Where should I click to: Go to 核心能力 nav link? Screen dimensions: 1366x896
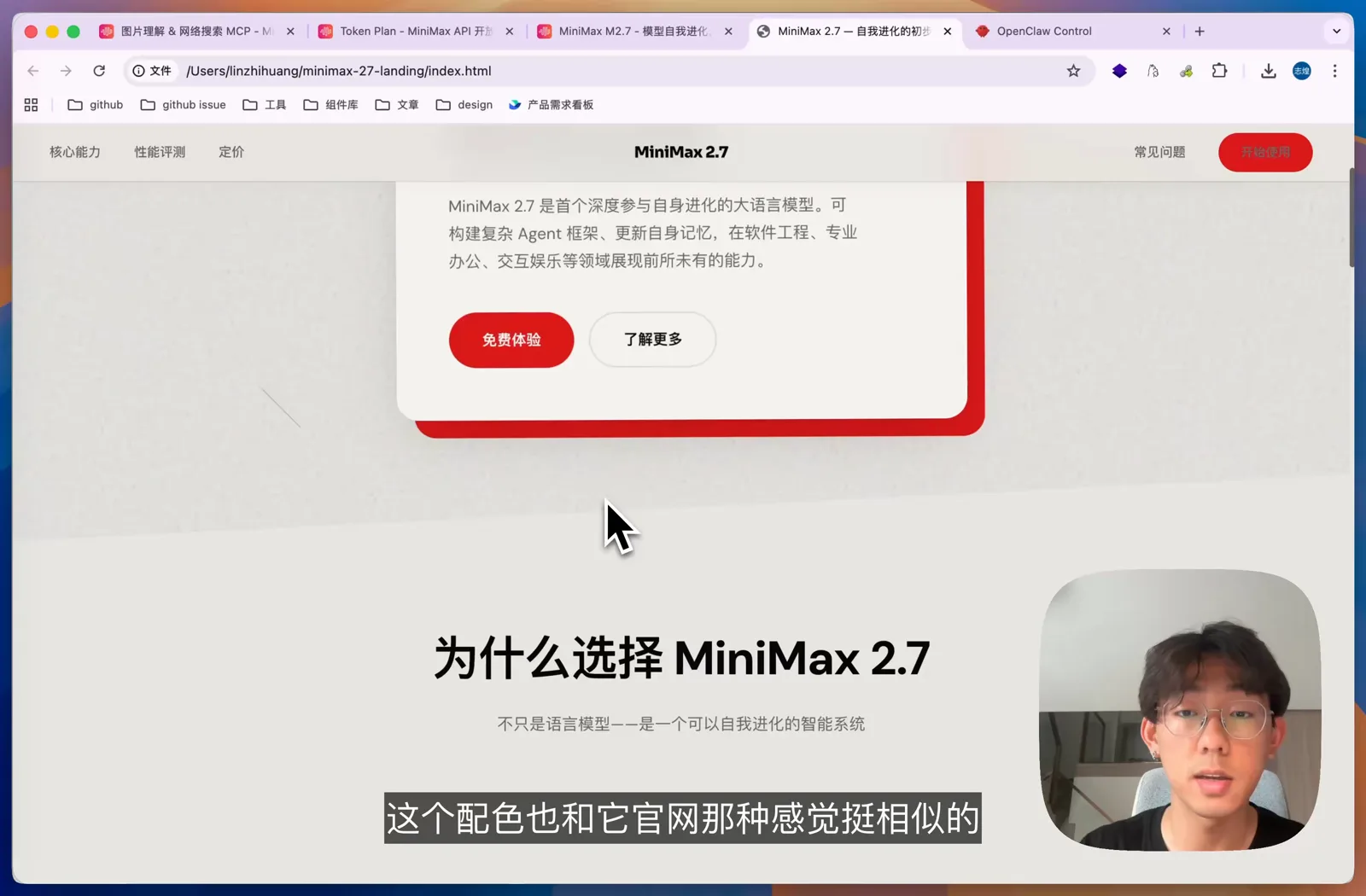[x=75, y=152]
